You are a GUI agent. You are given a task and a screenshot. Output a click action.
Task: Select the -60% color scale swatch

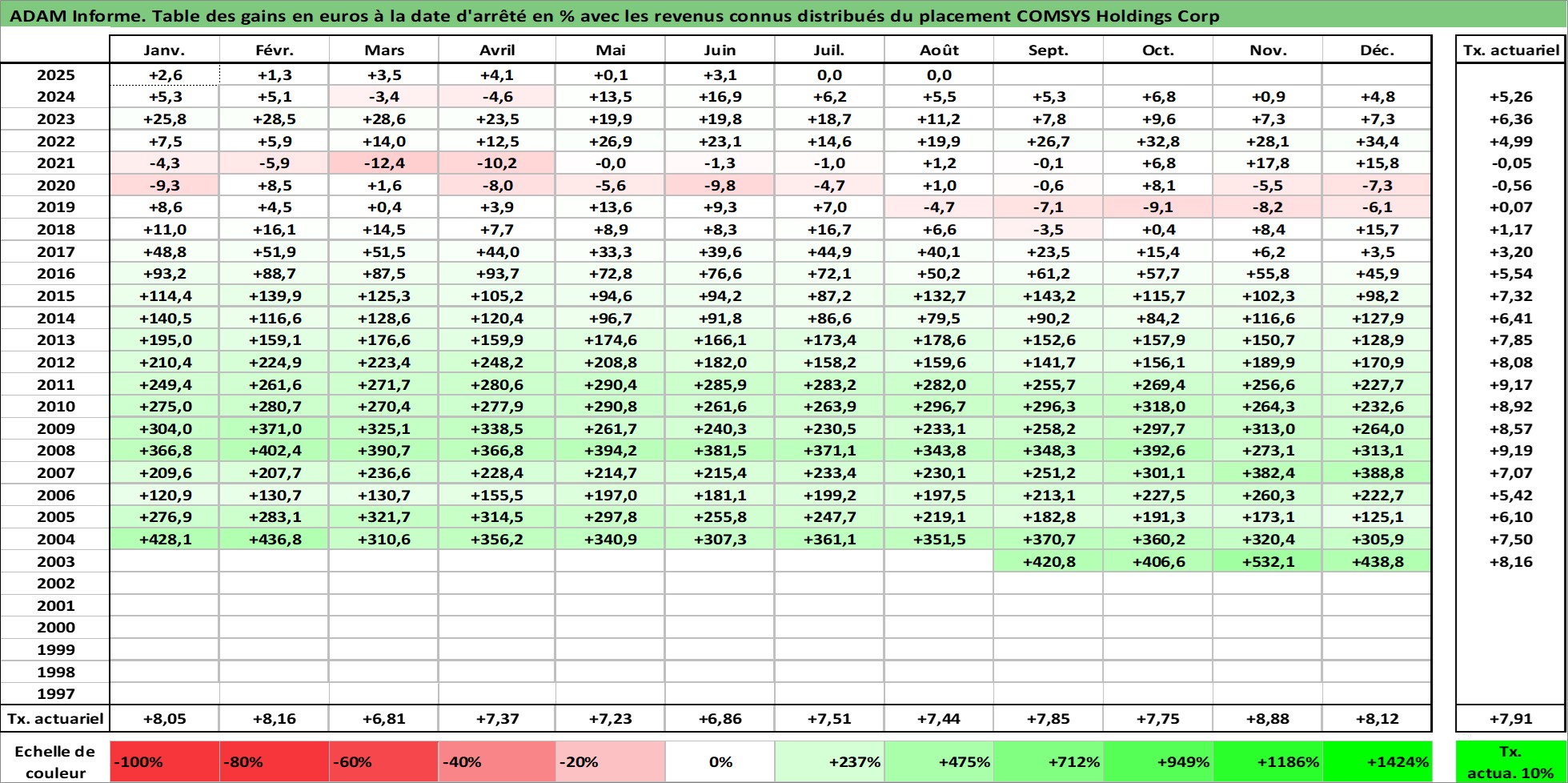(x=383, y=762)
